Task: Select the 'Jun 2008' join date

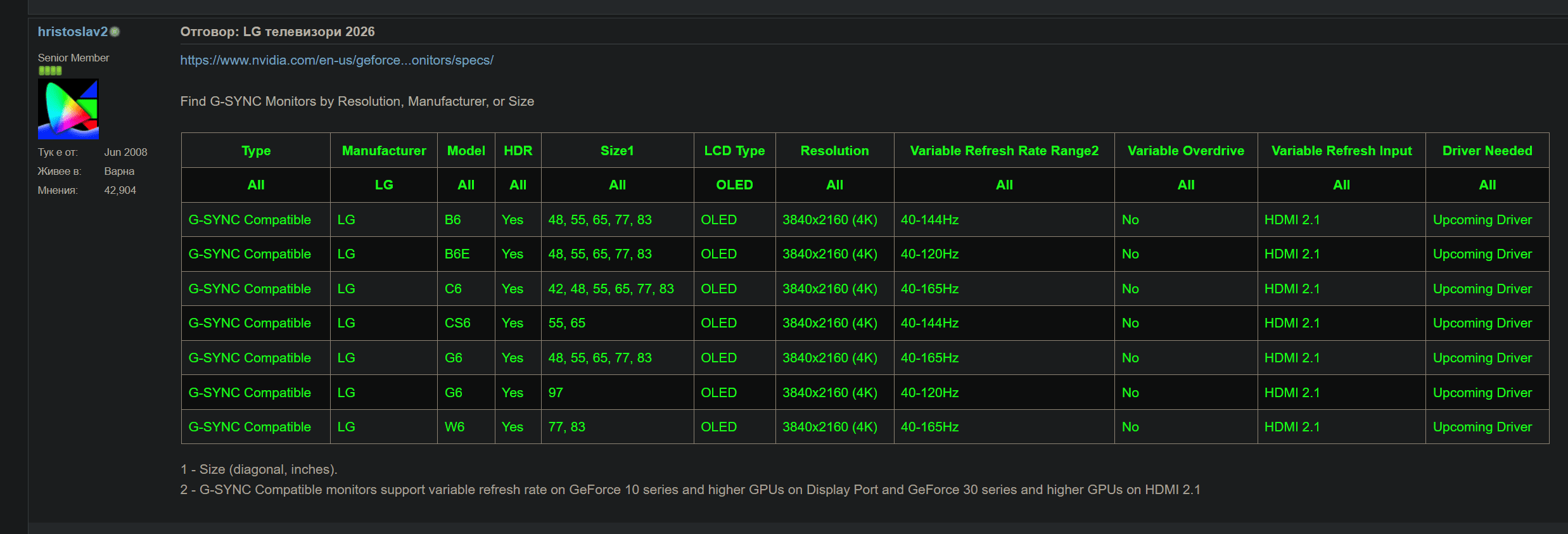Action: [x=125, y=152]
